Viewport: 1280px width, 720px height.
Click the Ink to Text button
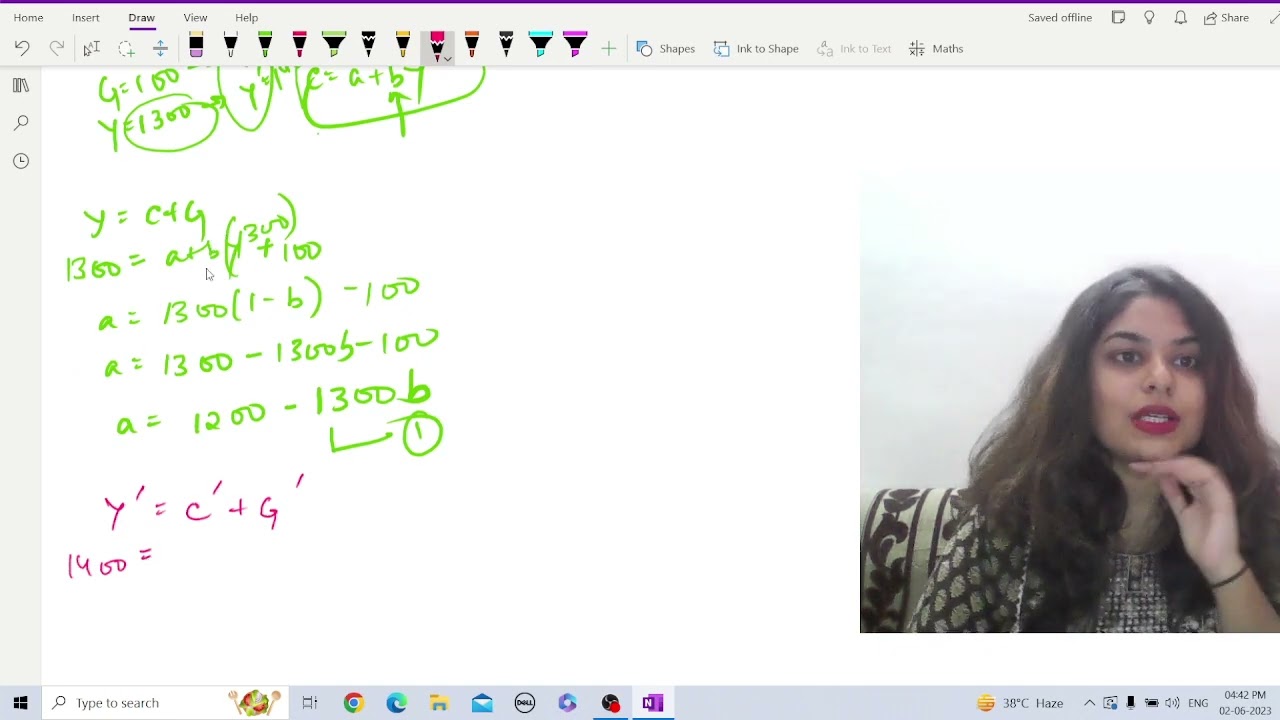pyautogui.click(x=854, y=48)
